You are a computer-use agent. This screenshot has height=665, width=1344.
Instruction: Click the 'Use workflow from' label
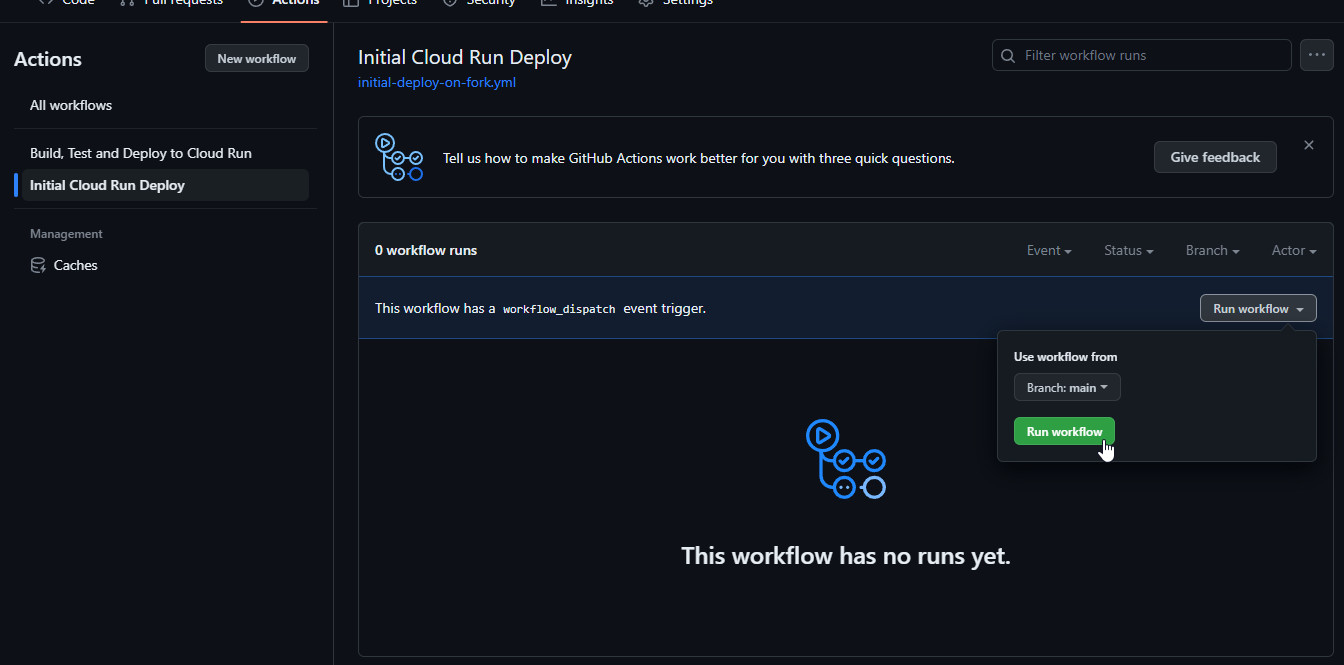click(1065, 357)
